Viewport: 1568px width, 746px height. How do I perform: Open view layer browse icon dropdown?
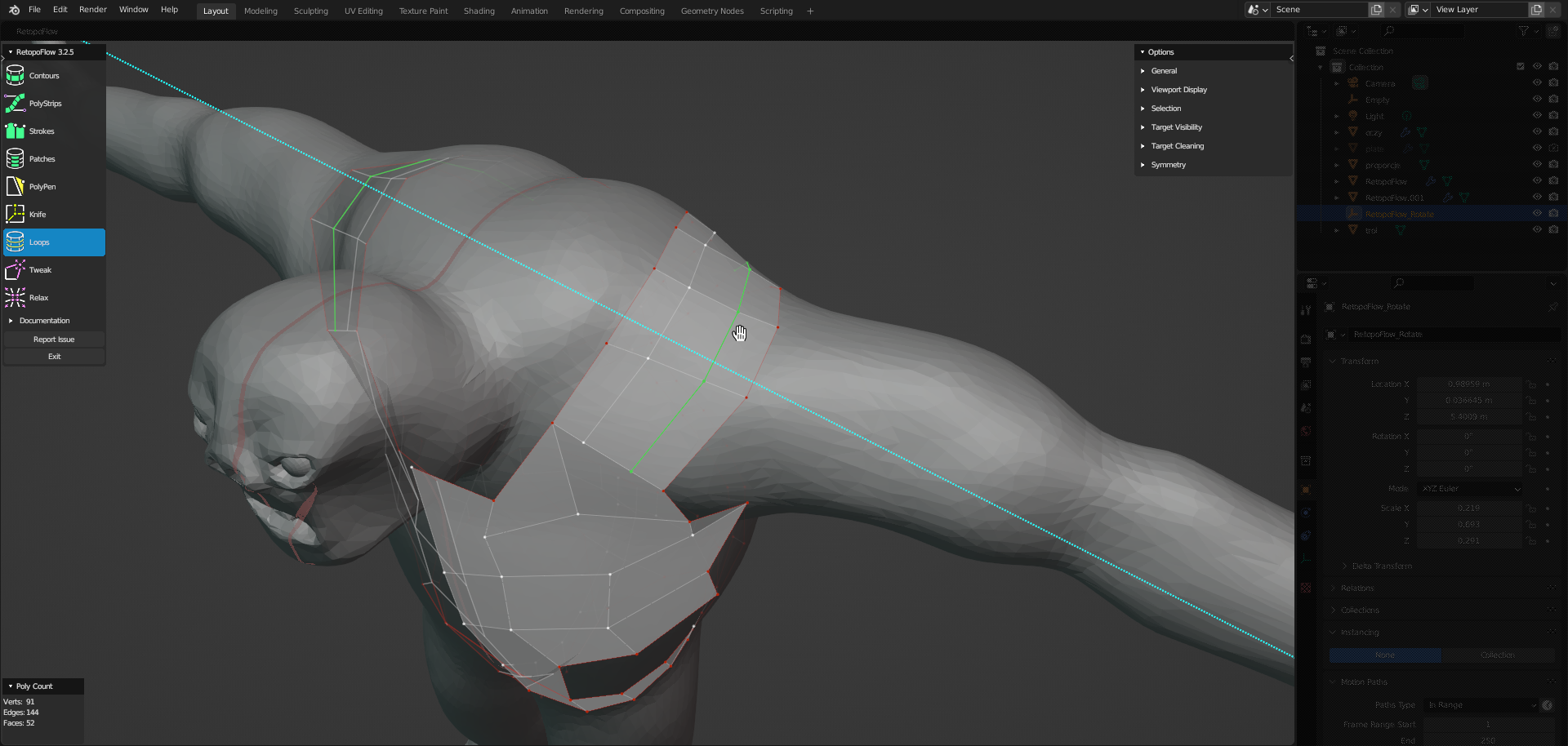(1418, 10)
